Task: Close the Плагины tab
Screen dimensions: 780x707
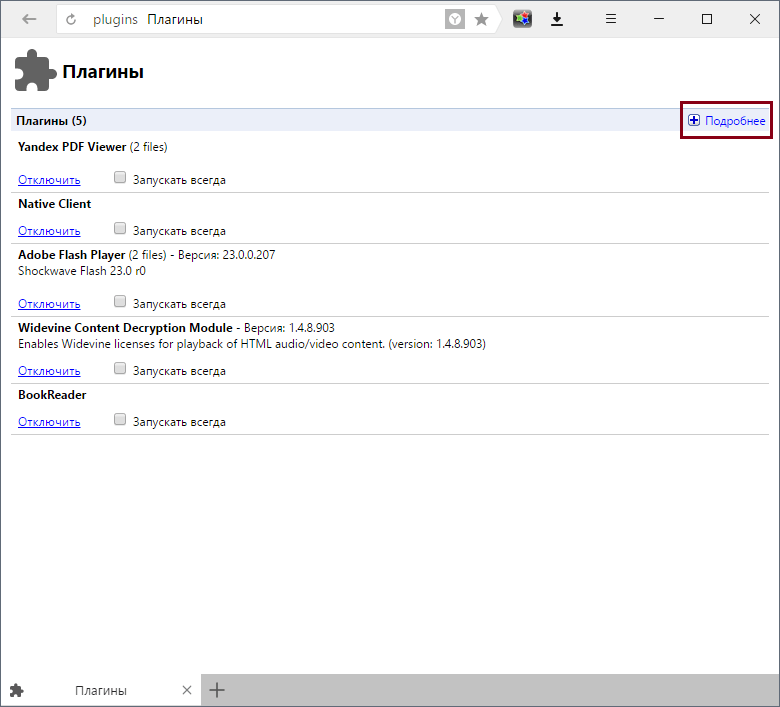Action: coord(187,690)
